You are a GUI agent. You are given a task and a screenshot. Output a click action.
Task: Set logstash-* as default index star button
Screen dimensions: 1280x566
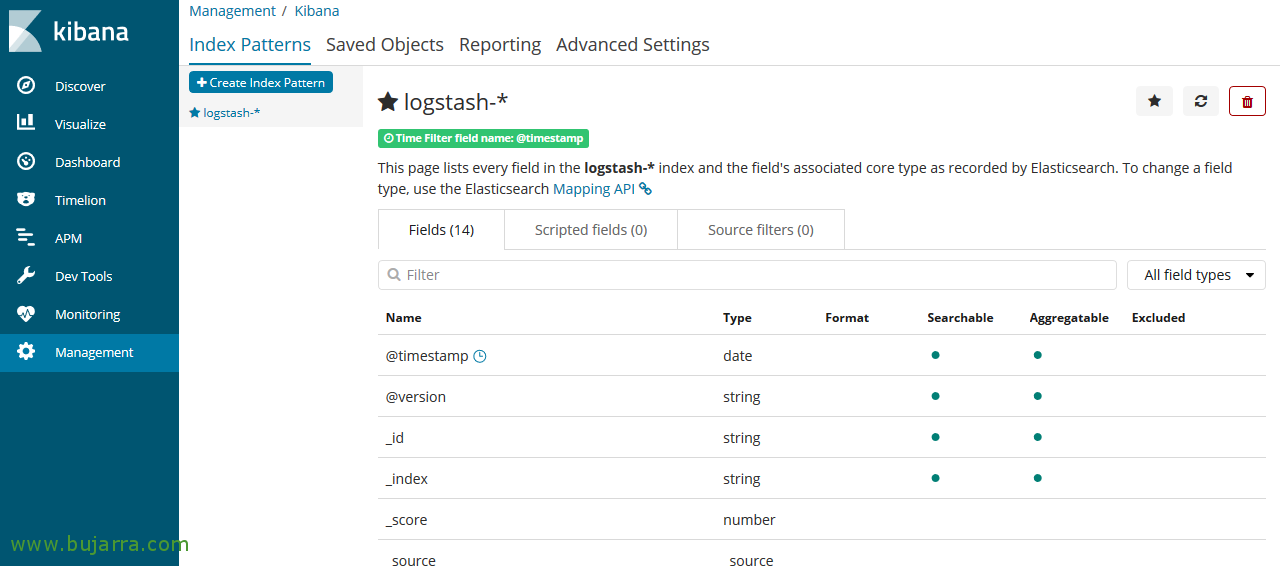pos(1154,101)
